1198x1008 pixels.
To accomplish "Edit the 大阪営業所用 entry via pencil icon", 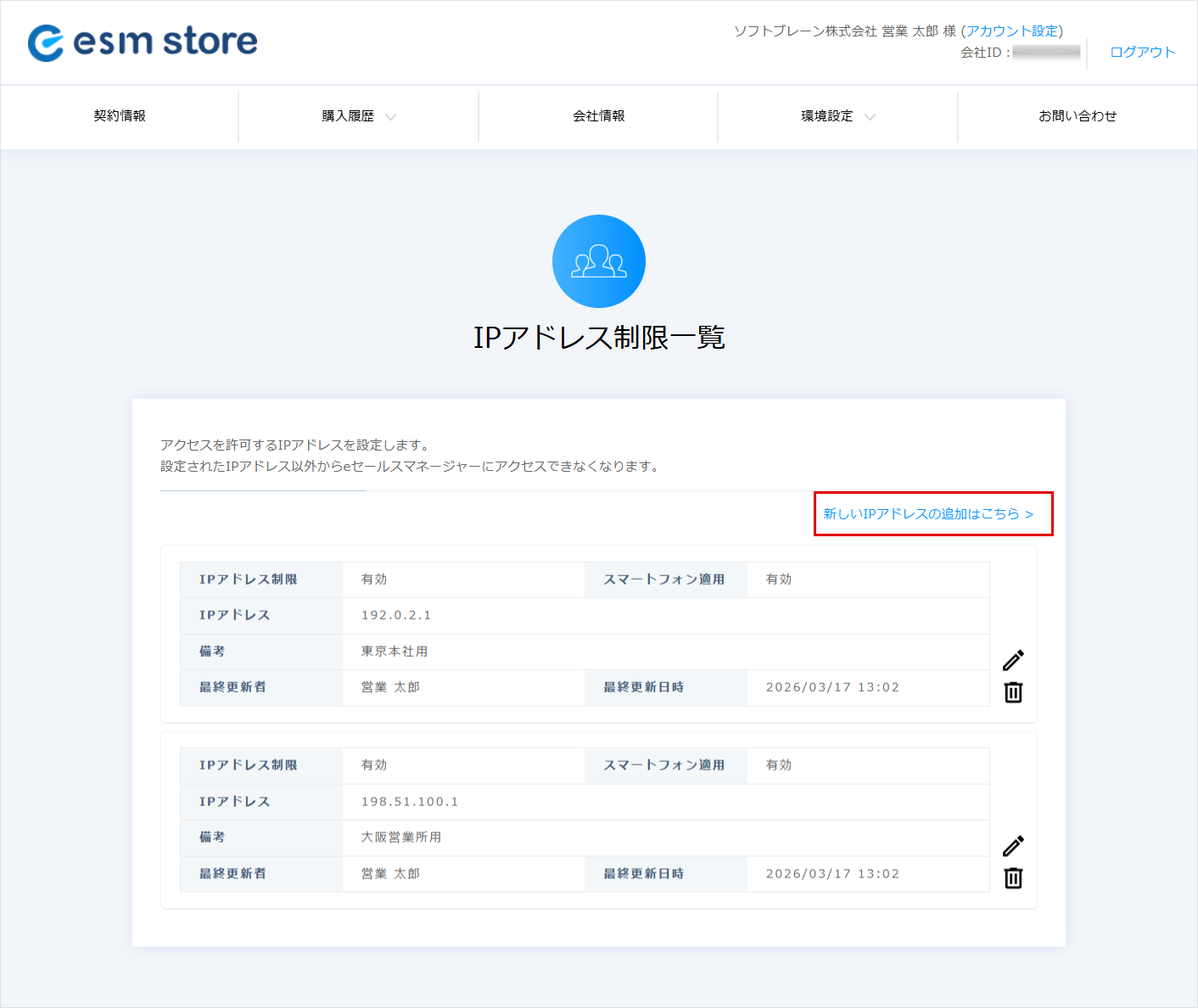I will point(1013,846).
